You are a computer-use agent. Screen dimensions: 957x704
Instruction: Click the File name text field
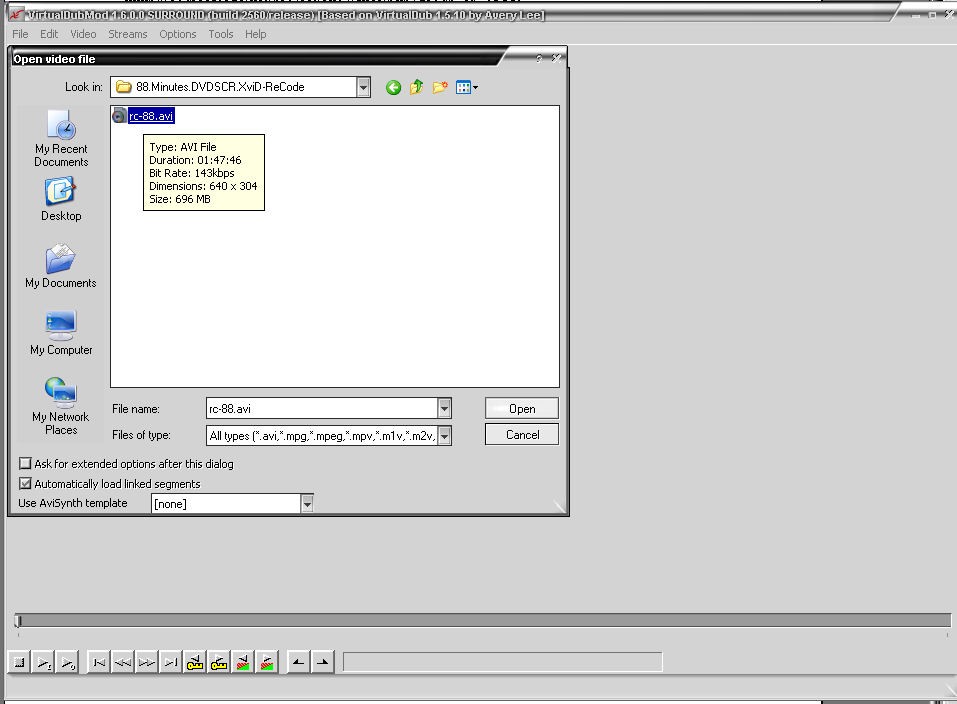[x=322, y=408]
